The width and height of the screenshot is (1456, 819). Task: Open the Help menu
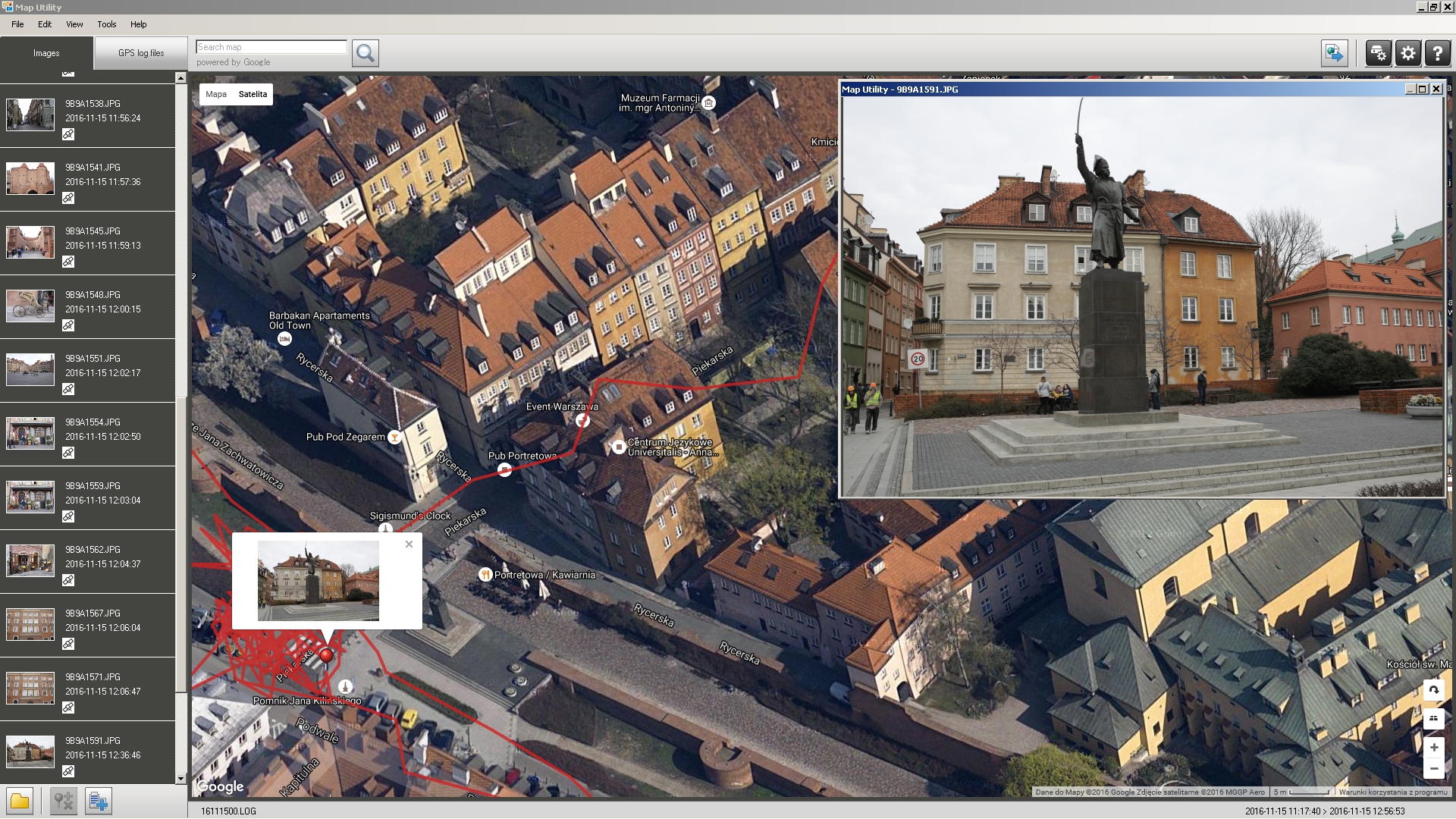(138, 24)
